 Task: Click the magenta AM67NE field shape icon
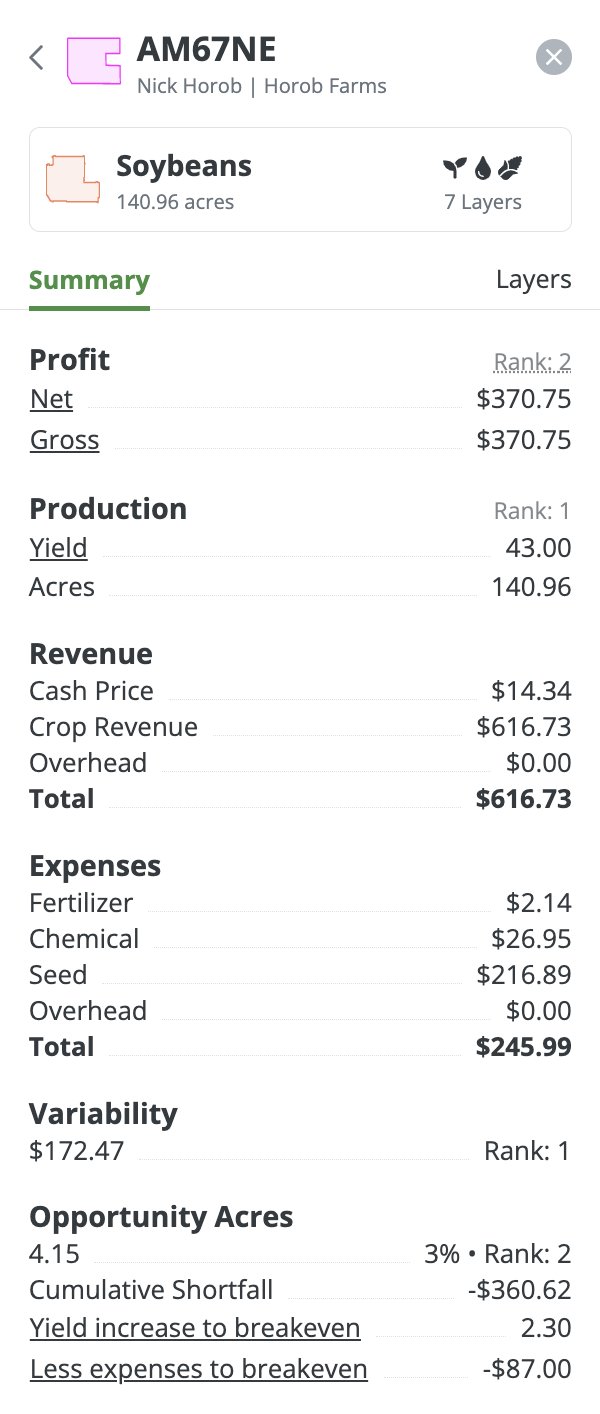(x=93, y=60)
